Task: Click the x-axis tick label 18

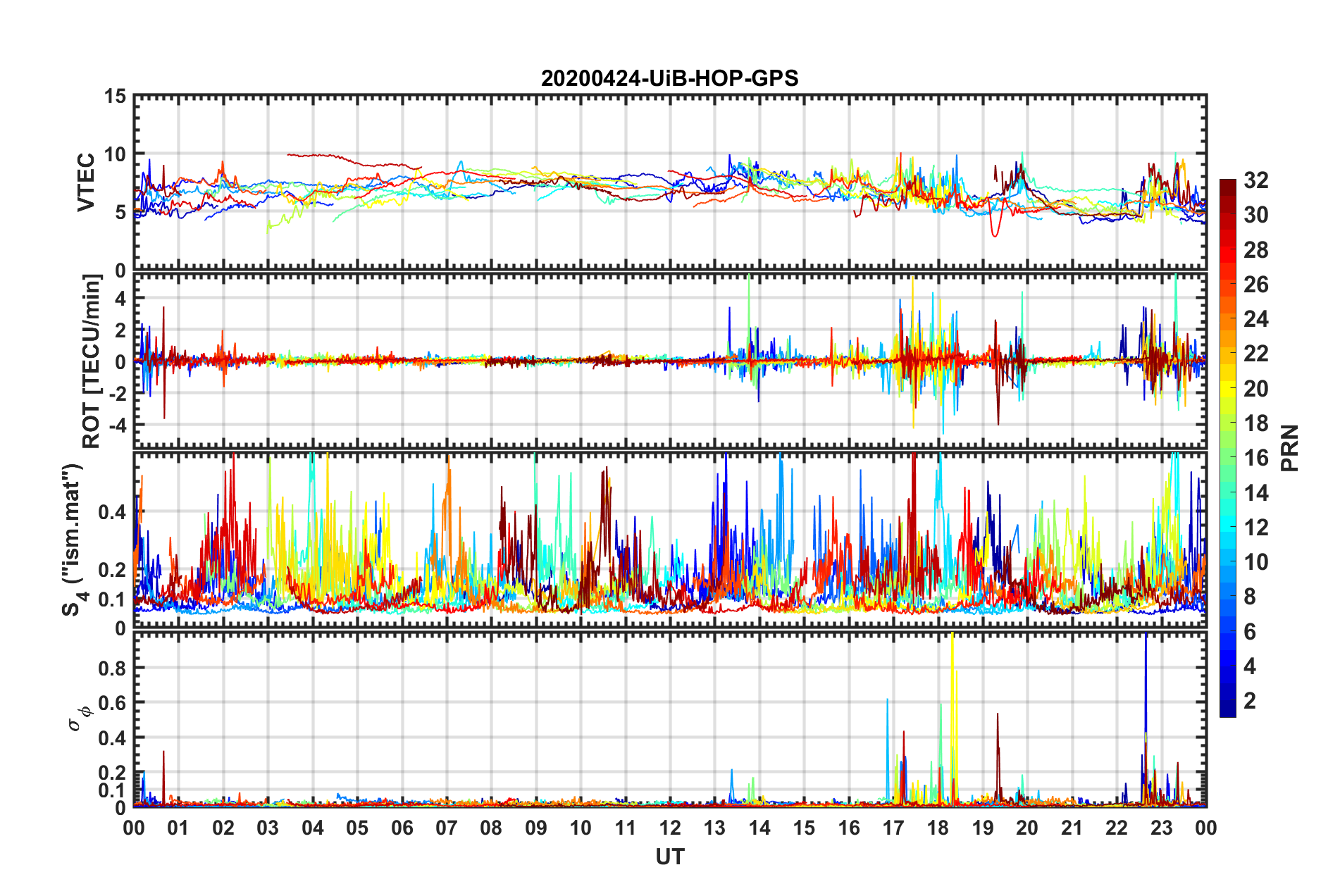Action: pyautogui.click(x=938, y=828)
